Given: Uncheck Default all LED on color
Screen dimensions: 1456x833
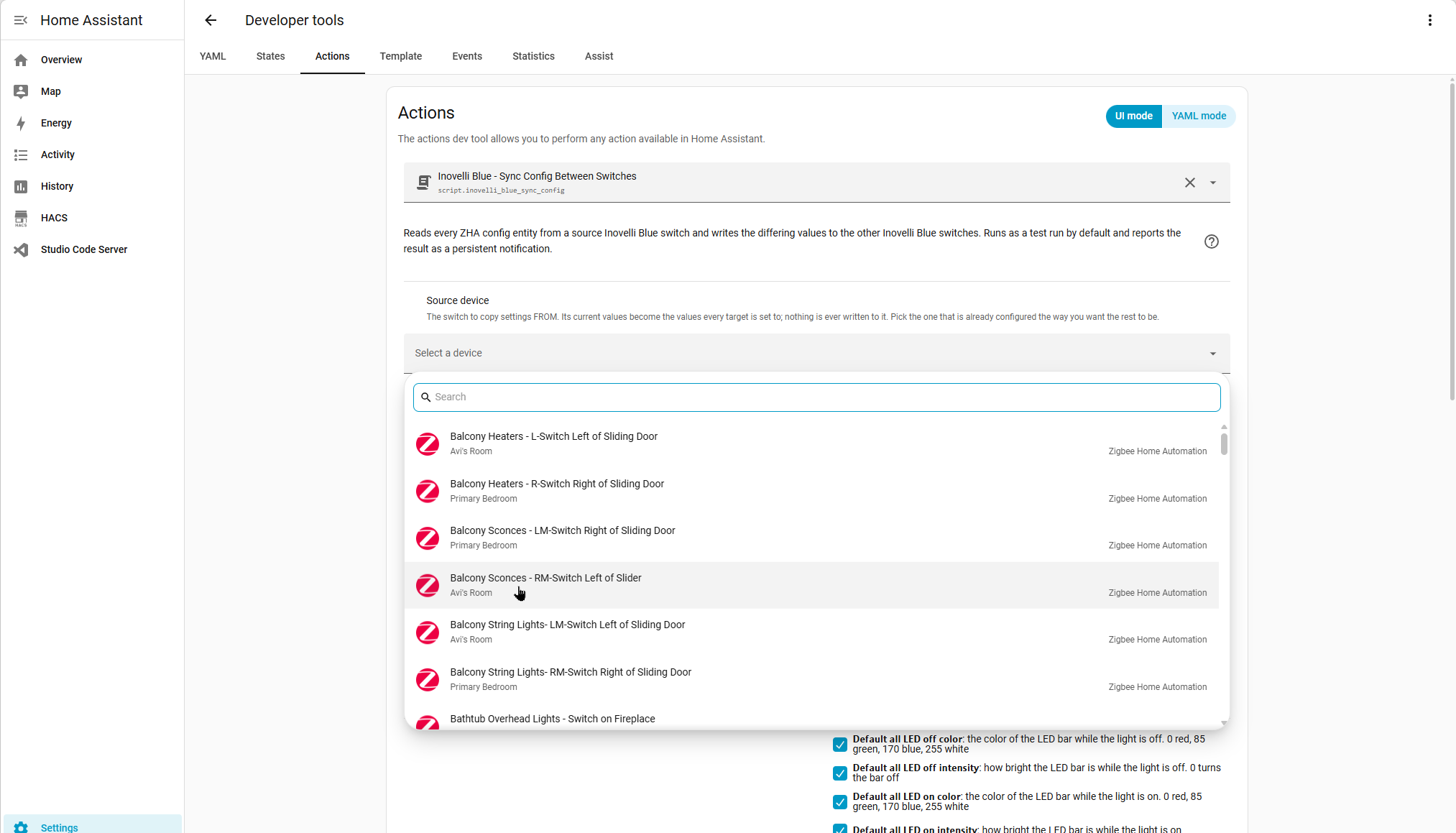Looking at the screenshot, I should (840, 802).
